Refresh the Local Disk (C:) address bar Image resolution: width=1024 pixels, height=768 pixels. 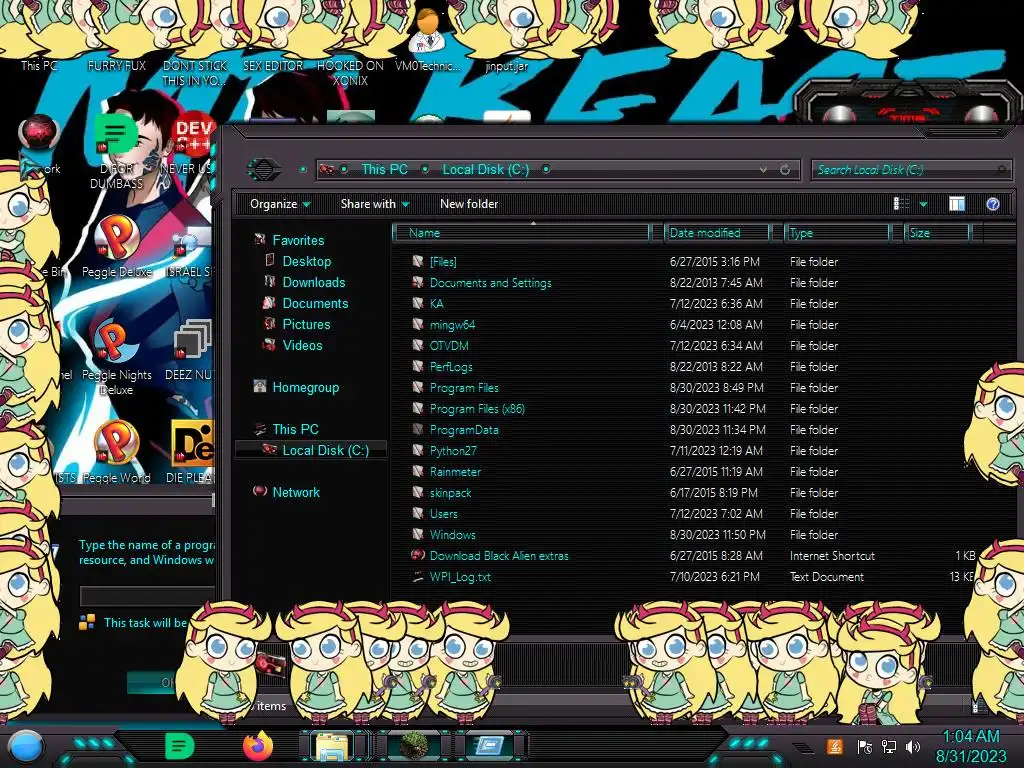(785, 170)
